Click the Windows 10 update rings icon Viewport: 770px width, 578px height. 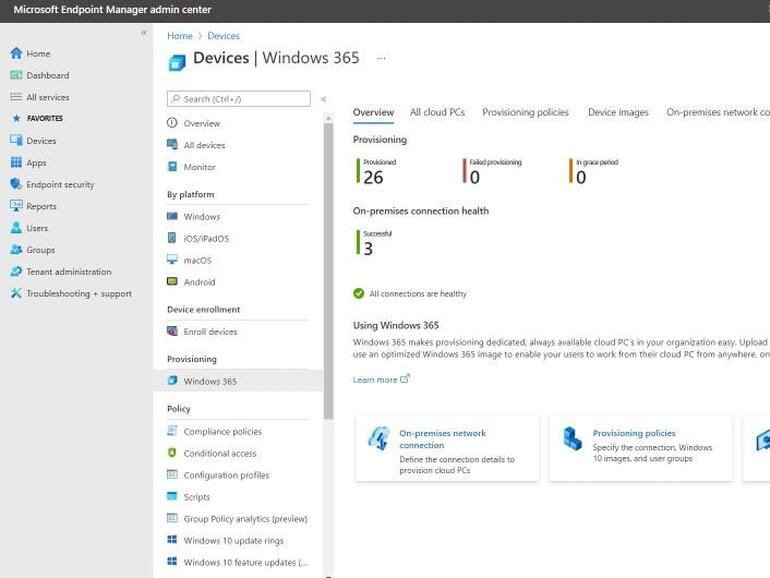click(172, 540)
